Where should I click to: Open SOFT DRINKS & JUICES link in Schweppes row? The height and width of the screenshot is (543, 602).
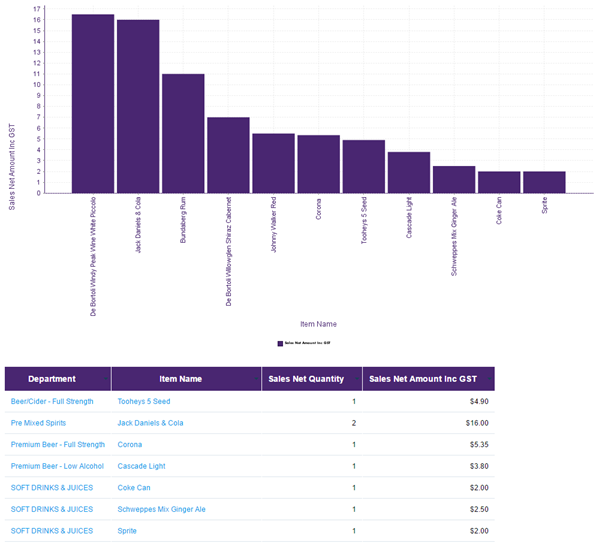[x=52, y=509]
